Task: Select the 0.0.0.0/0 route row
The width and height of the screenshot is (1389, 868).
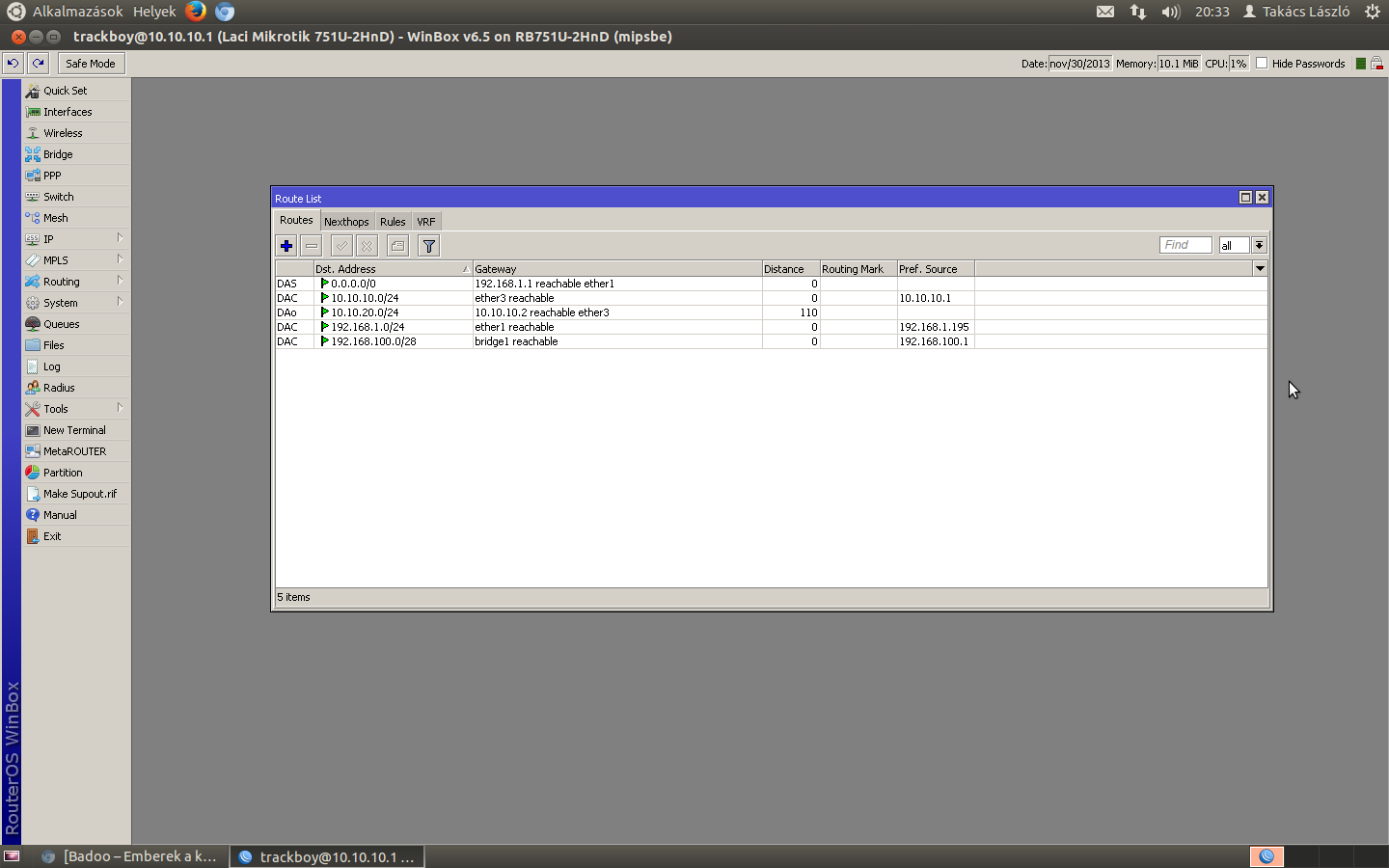Action: click(771, 284)
